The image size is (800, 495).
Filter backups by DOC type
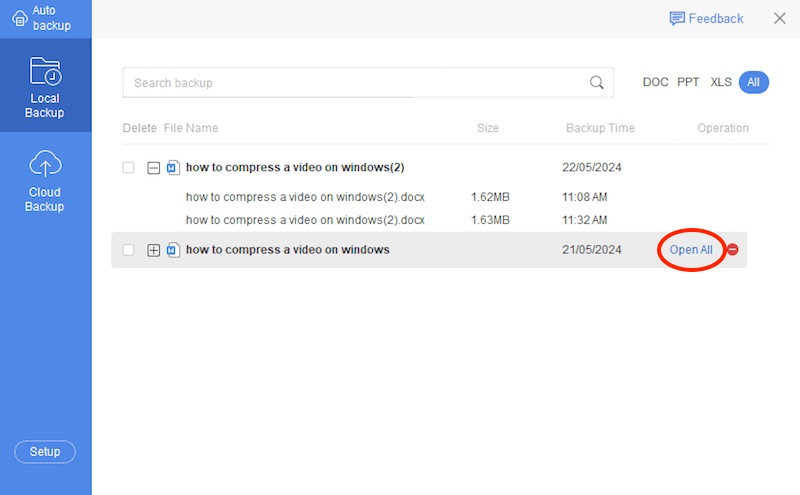655,82
